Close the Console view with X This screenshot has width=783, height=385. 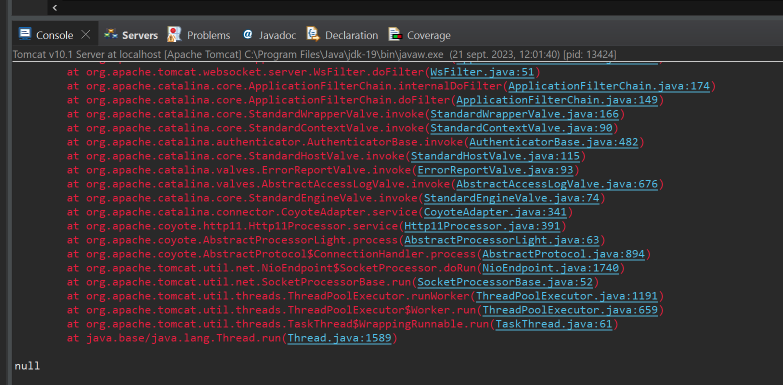click(86, 34)
